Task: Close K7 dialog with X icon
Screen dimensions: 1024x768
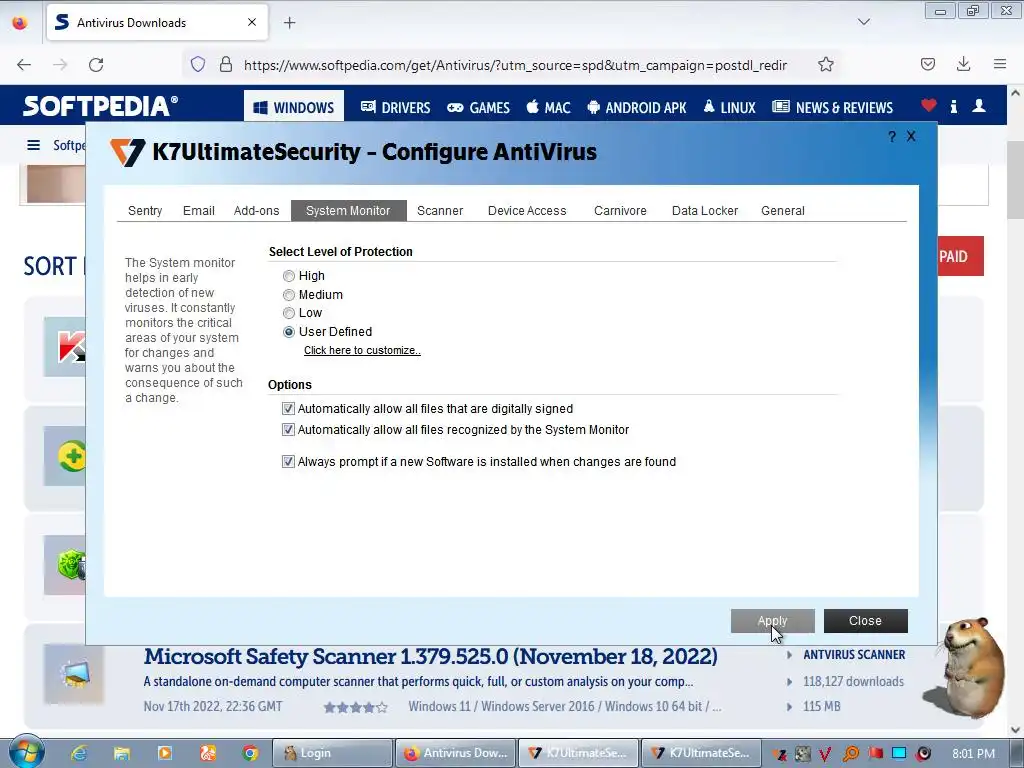Action: (911, 136)
